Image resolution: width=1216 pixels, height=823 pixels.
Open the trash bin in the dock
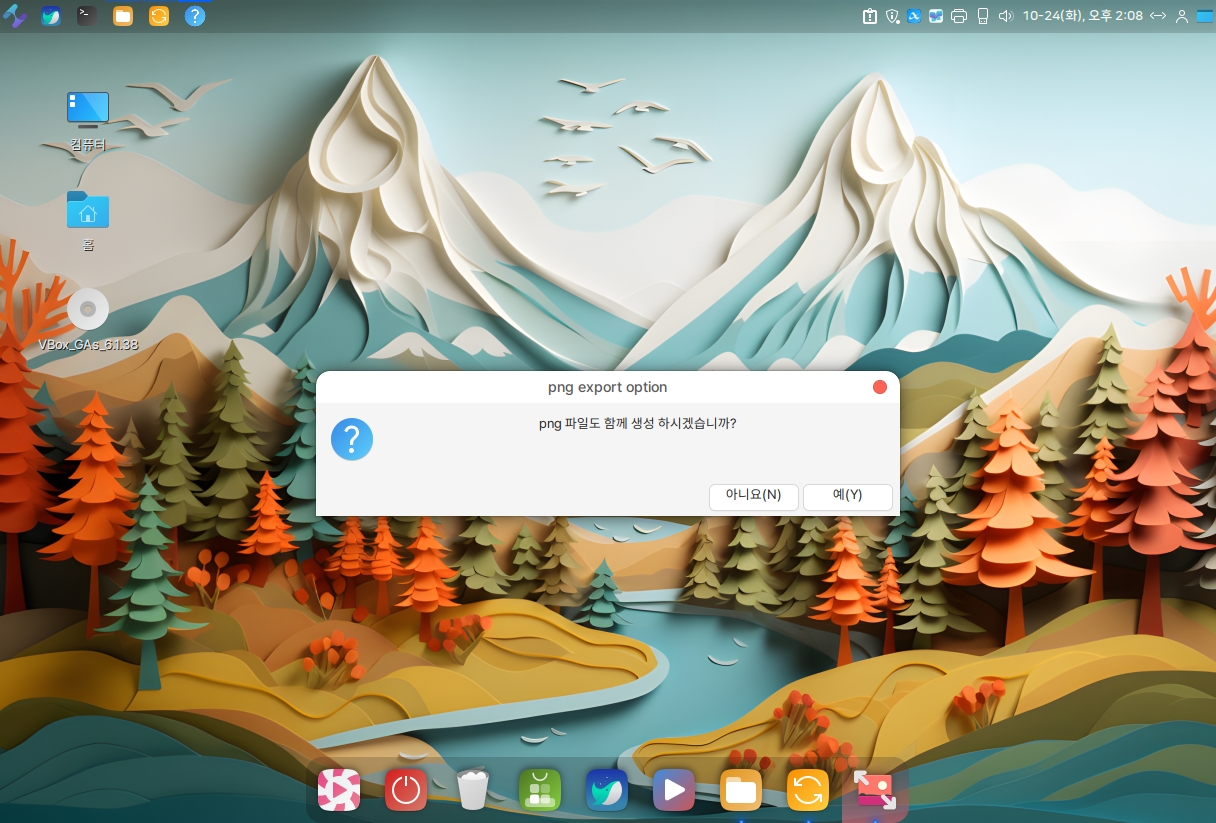(x=472, y=791)
